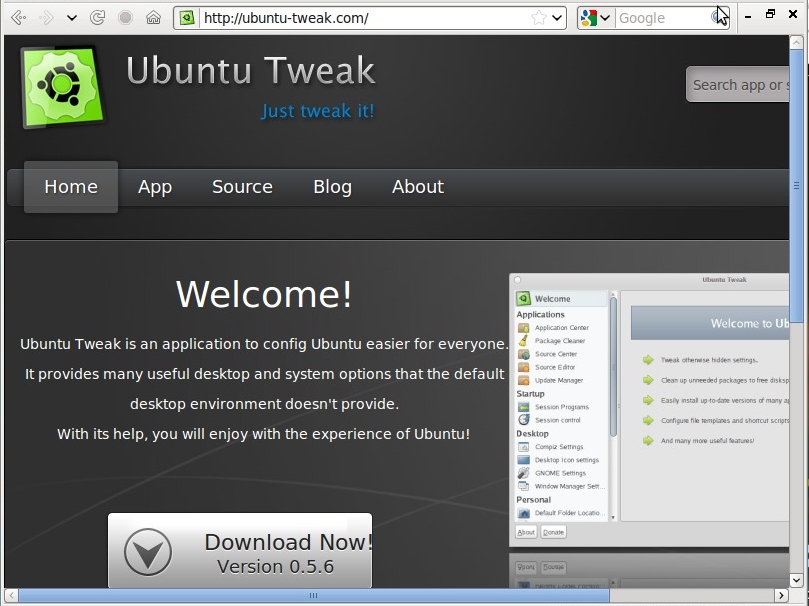This screenshot has width=809, height=606.
Task: Click the scroll down arrow of the page
Action: point(796,580)
